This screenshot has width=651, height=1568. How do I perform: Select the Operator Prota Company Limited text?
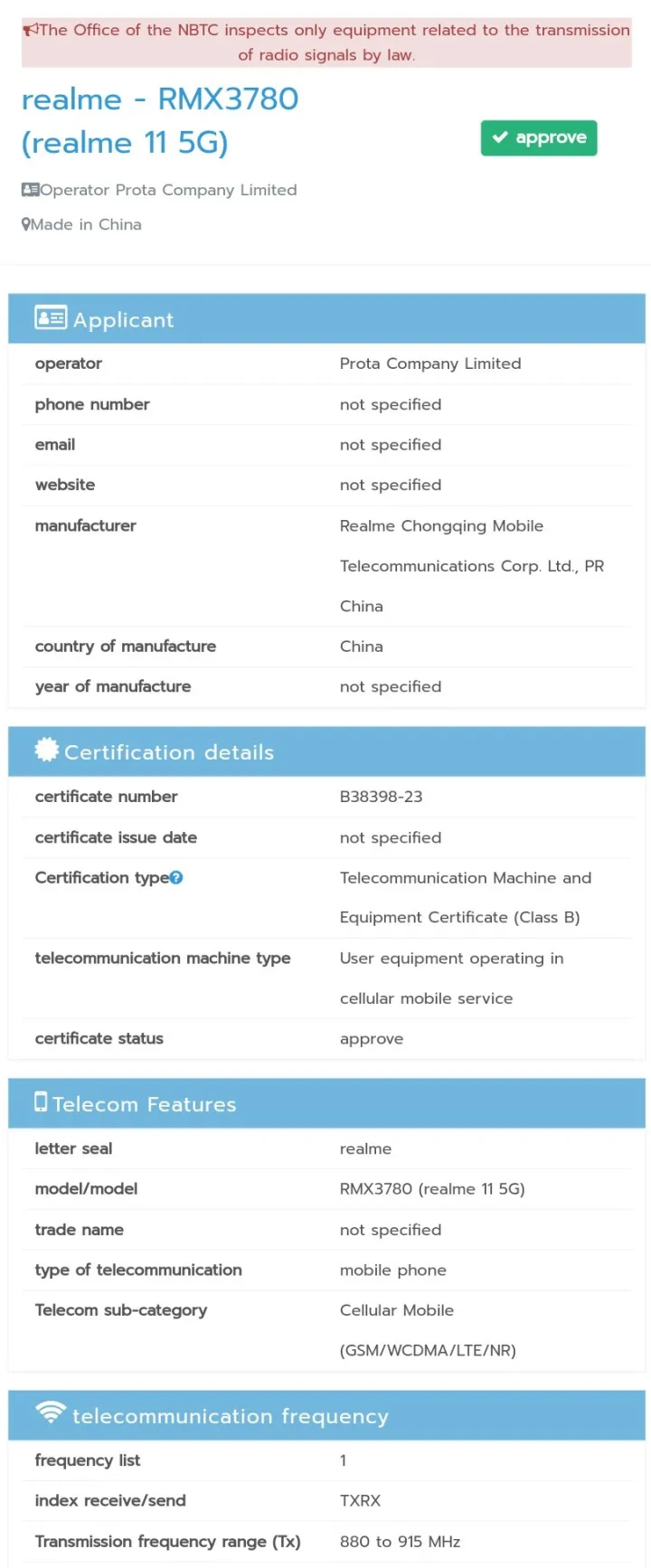coord(171,190)
